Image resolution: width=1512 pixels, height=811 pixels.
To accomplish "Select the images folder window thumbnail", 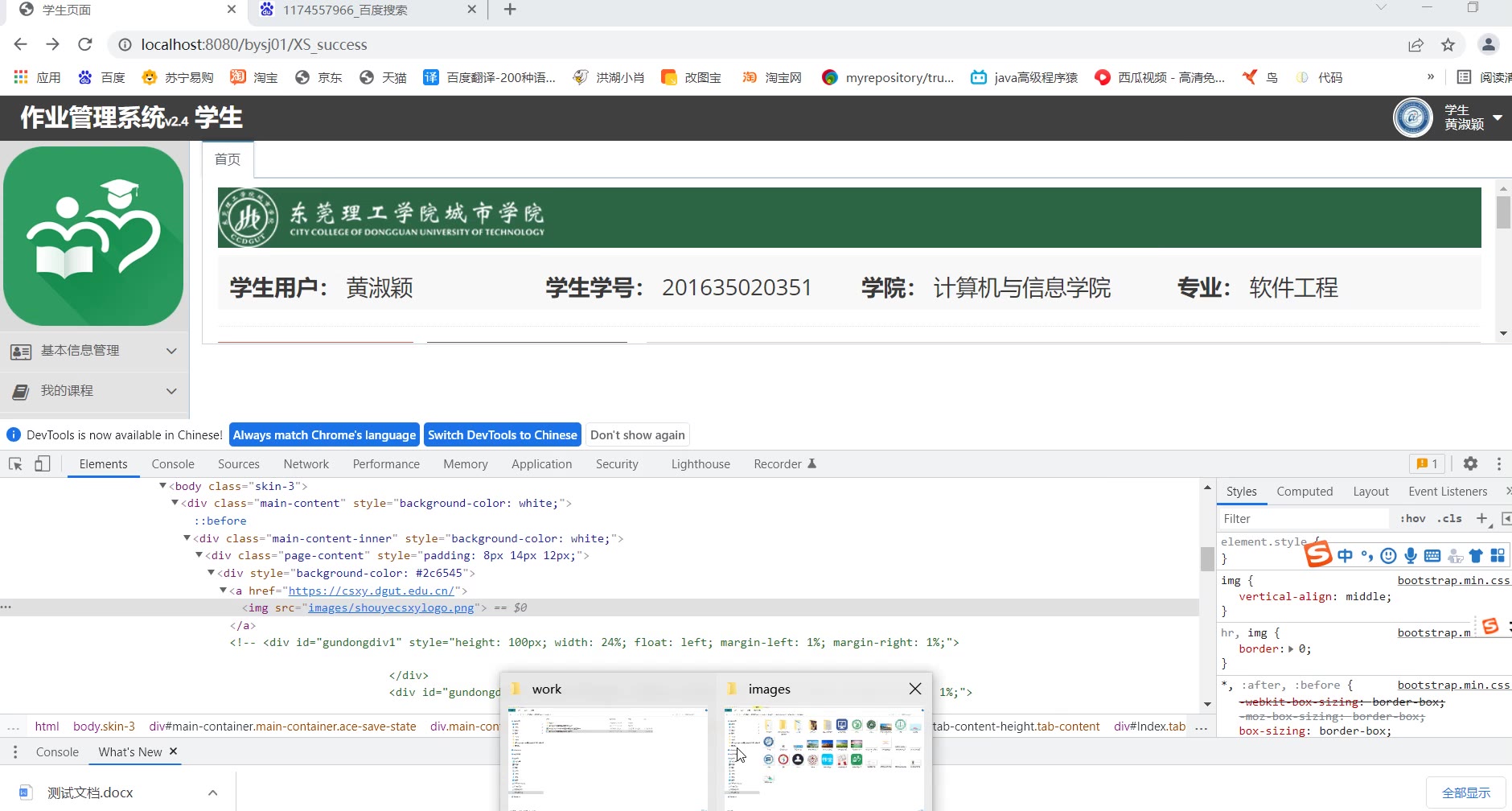I will coord(824,756).
